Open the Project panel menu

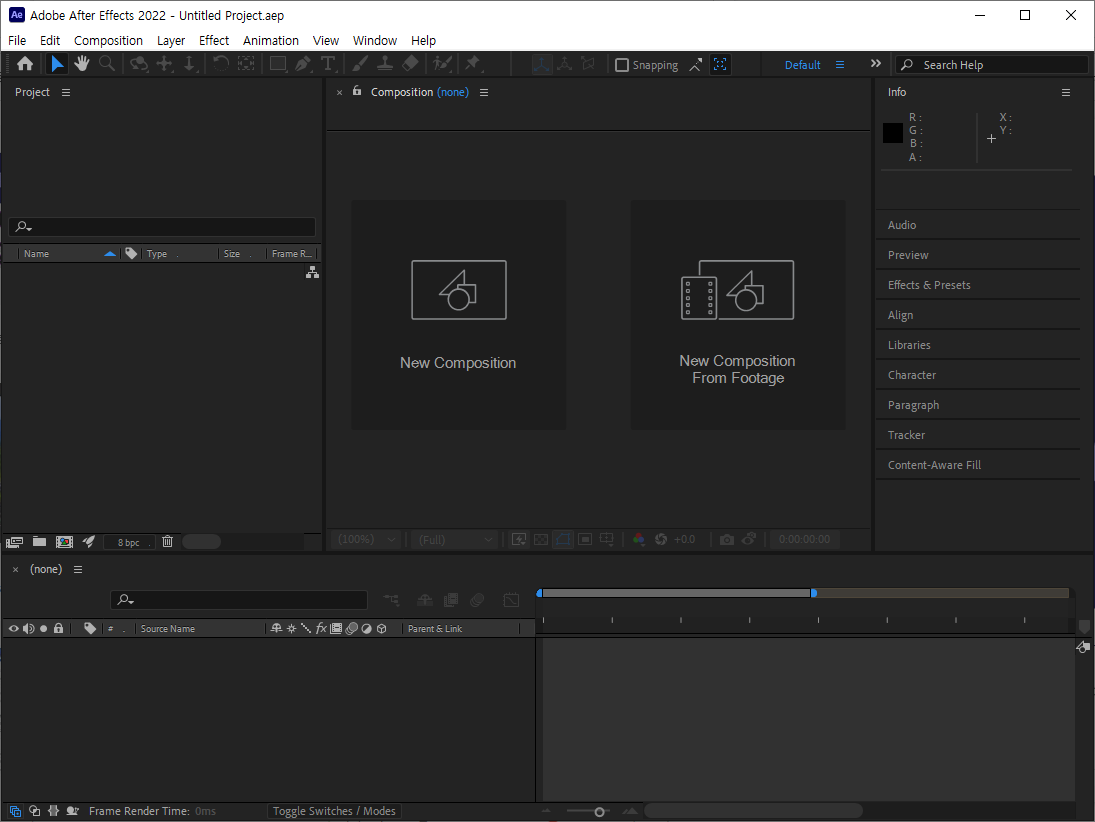click(66, 92)
